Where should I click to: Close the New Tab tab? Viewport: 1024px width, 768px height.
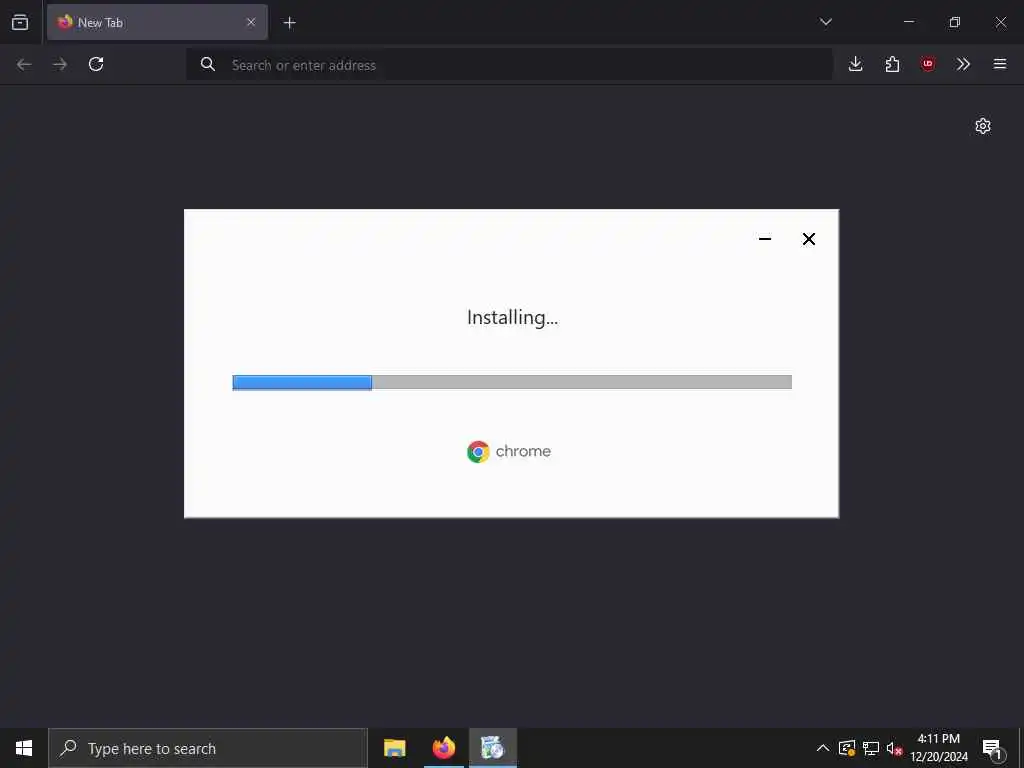[x=251, y=22]
